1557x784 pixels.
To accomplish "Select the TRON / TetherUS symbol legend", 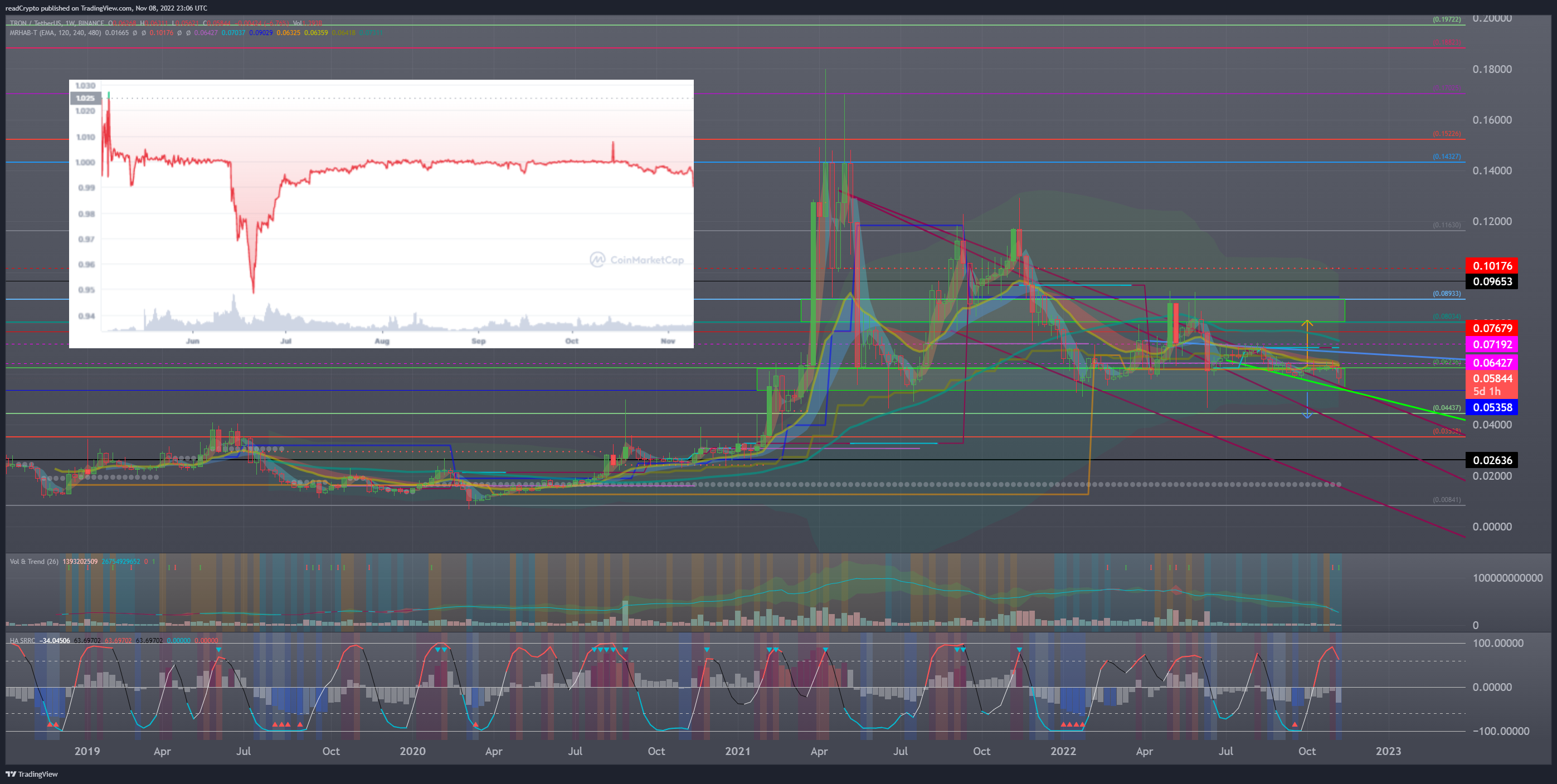I will (57, 23).
